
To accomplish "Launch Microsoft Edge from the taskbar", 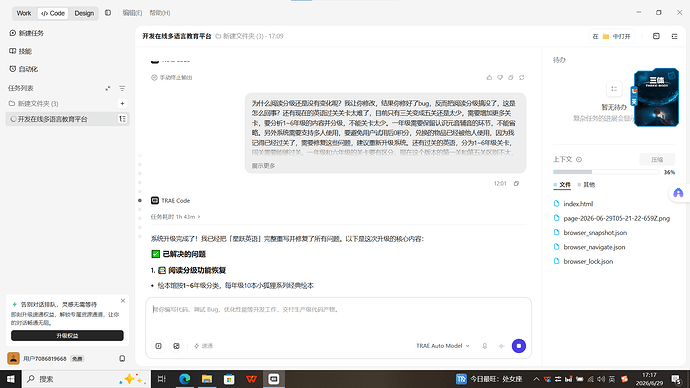I will tap(184, 379).
